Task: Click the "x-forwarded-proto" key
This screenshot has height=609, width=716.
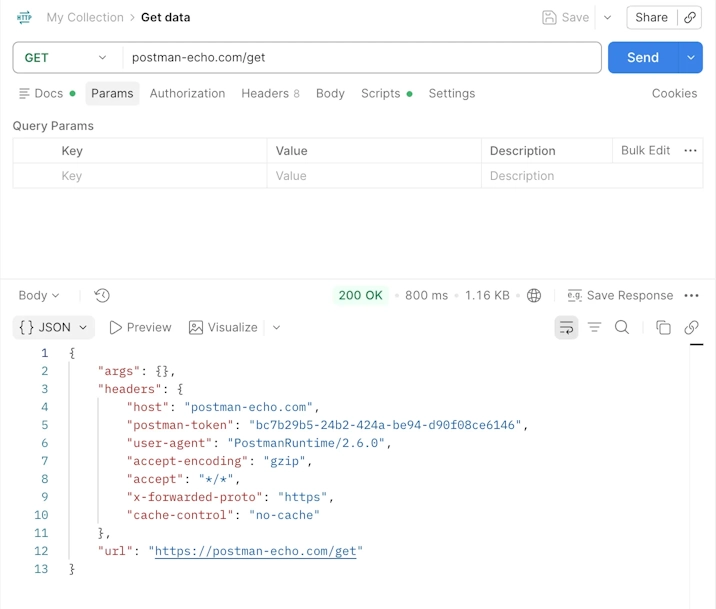Action: pyautogui.click(x=195, y=497)
